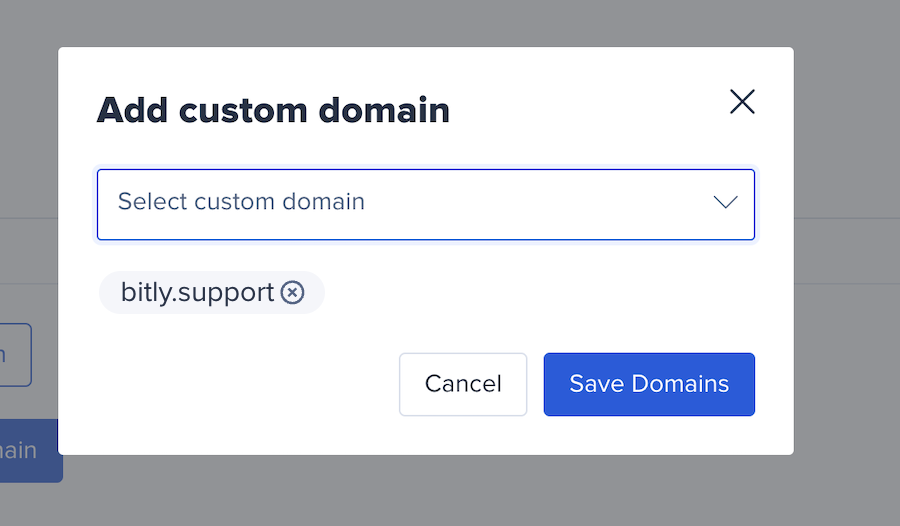Image resolution: width=900 pixels, height=526 pixels.
Task: Focus the blue-outlined domain selector
Action: (x=426, y=204)
